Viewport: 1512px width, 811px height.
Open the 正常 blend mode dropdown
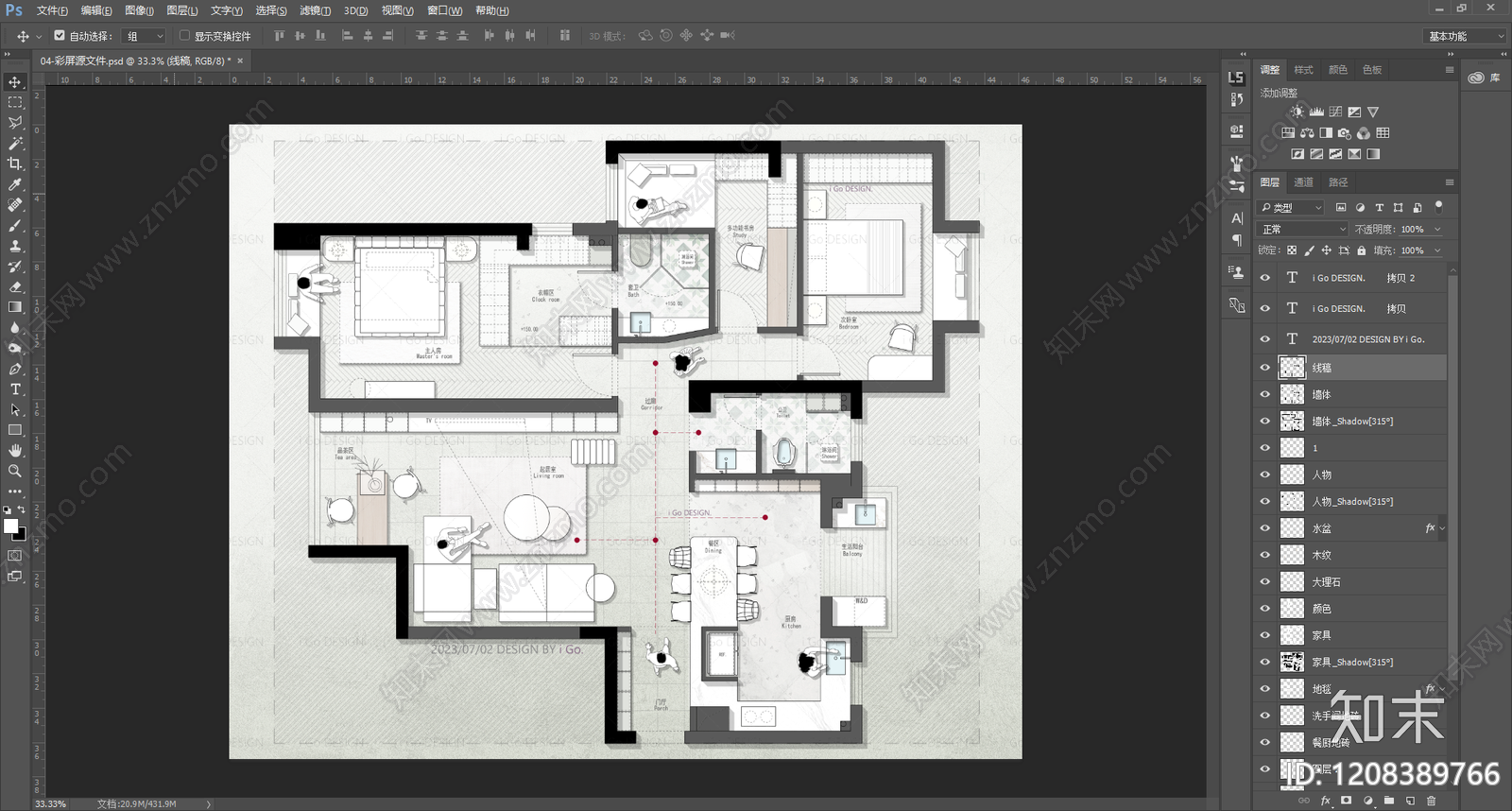tap(1303, 229)
